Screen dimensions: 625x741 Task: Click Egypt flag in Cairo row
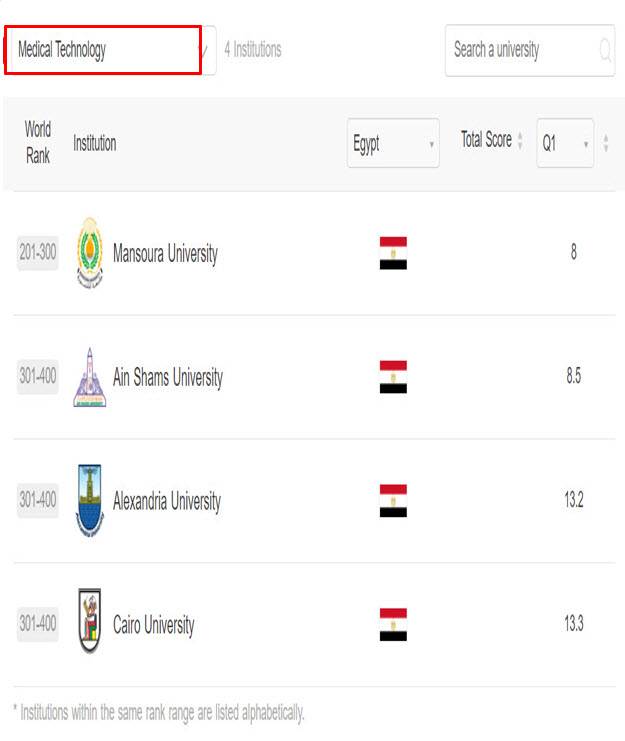click(393, 624)
